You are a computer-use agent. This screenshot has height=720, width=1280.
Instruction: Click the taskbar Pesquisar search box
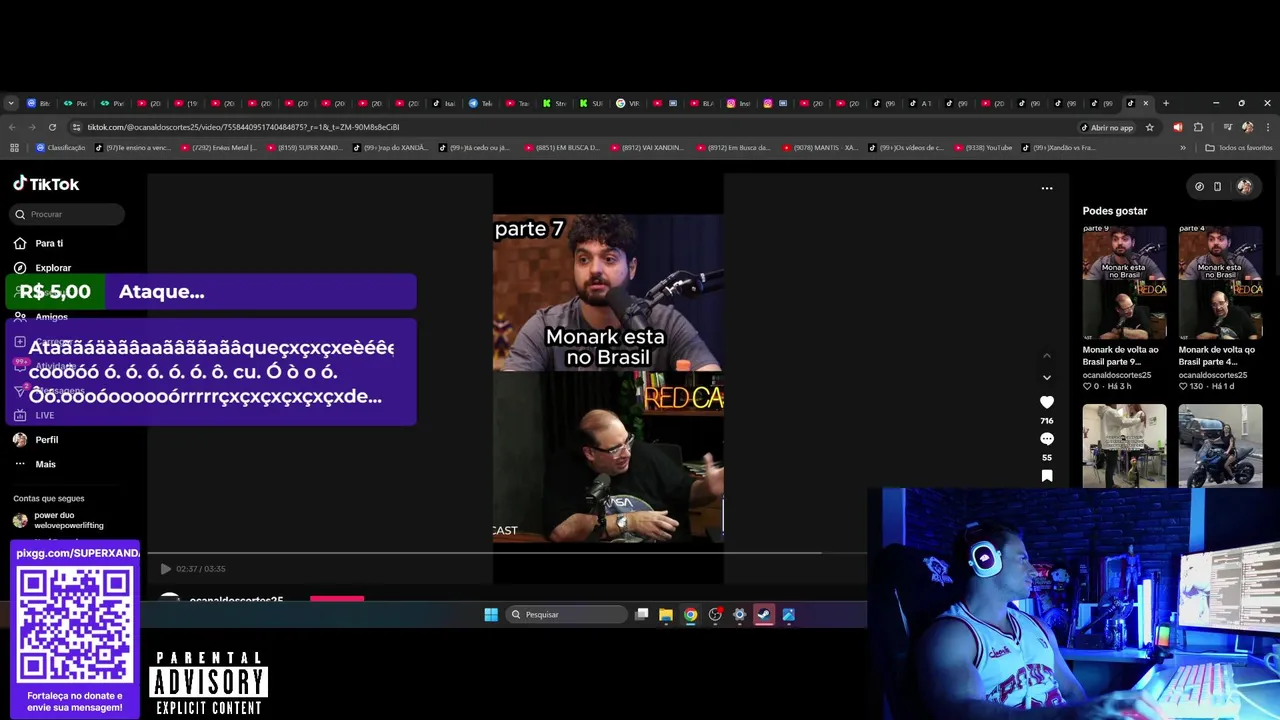pos(566,615)
